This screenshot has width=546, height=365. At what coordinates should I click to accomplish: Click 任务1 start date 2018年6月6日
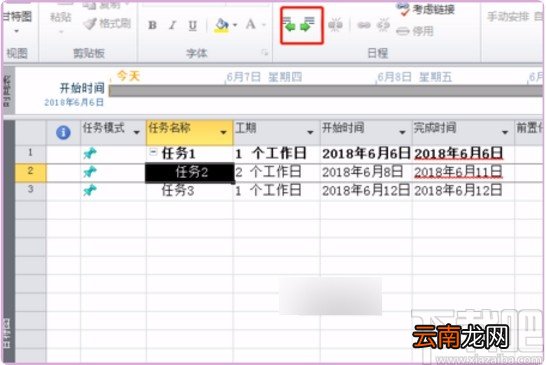366,154
